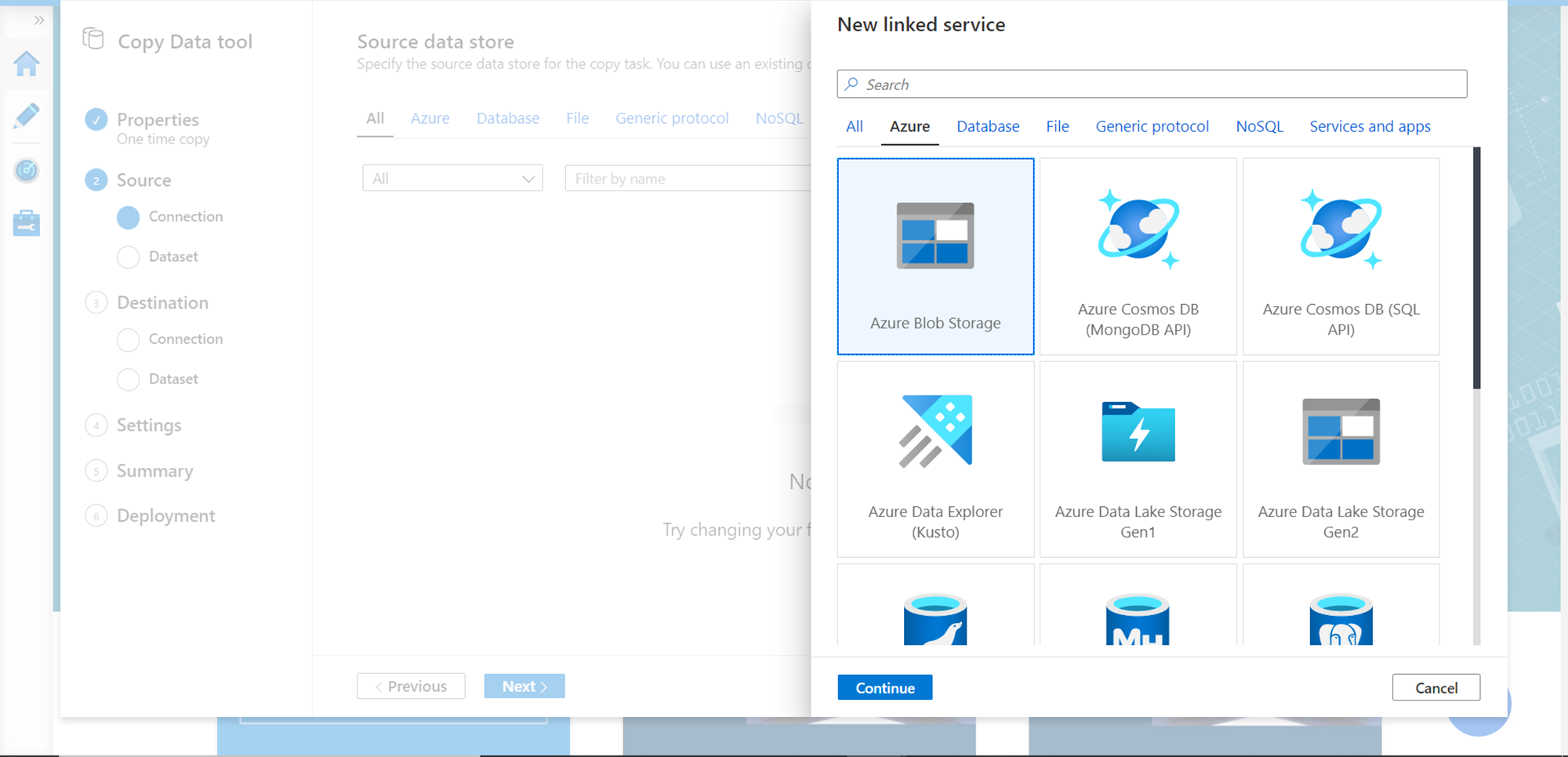Screen dimensions: 1568x757
Task: Click the Cancel button
Action: point(1436,687)
